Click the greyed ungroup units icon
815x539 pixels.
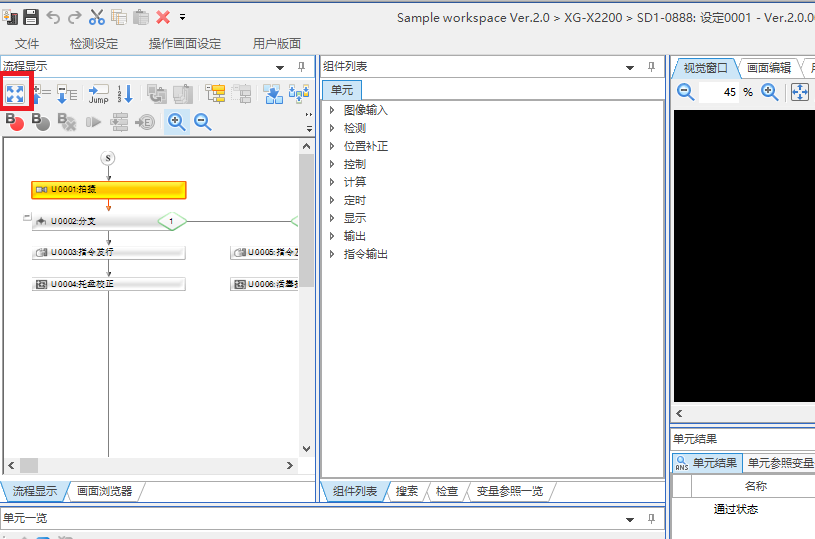241,94
